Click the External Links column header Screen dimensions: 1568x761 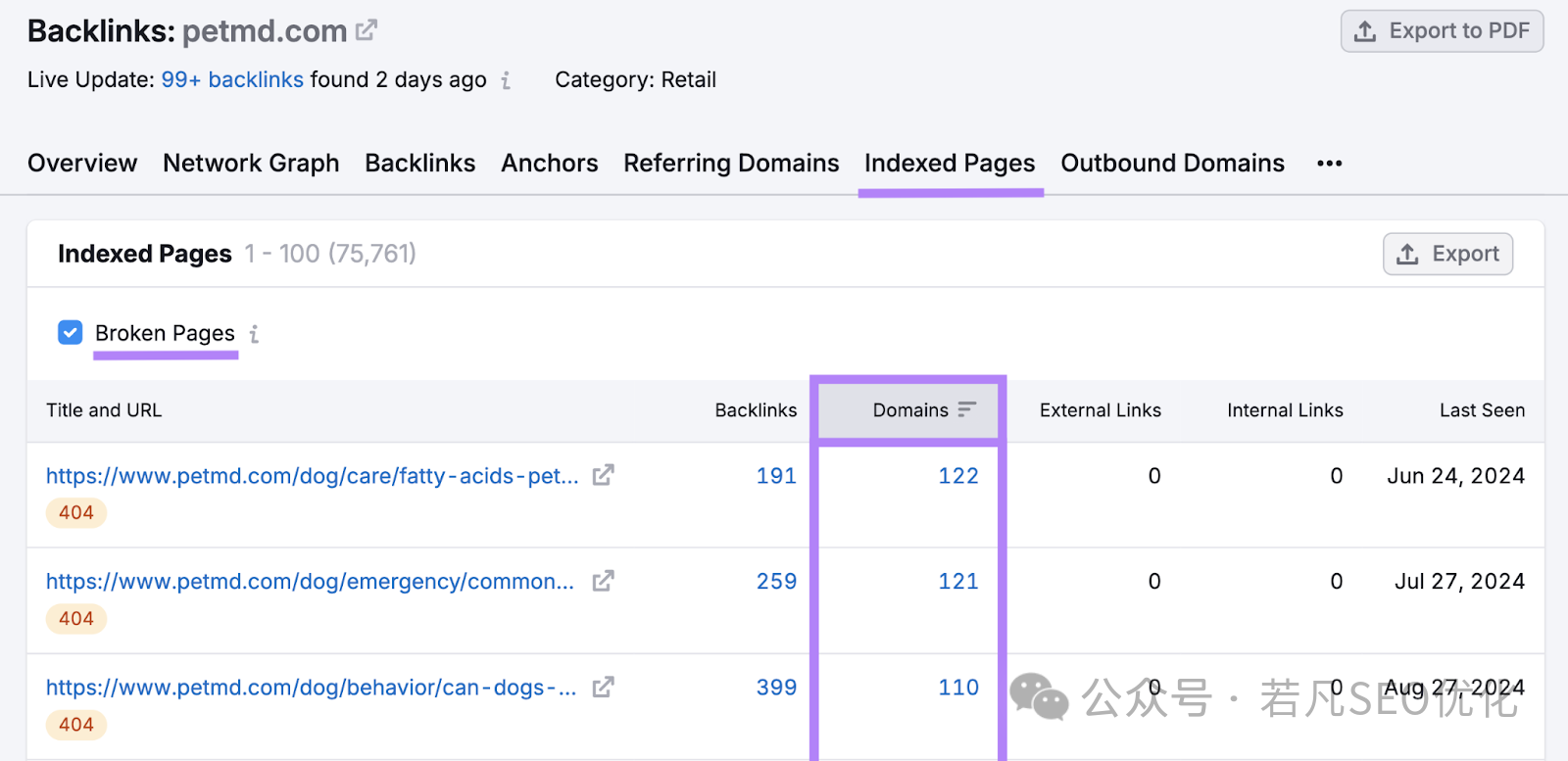tap(1100, 410)
